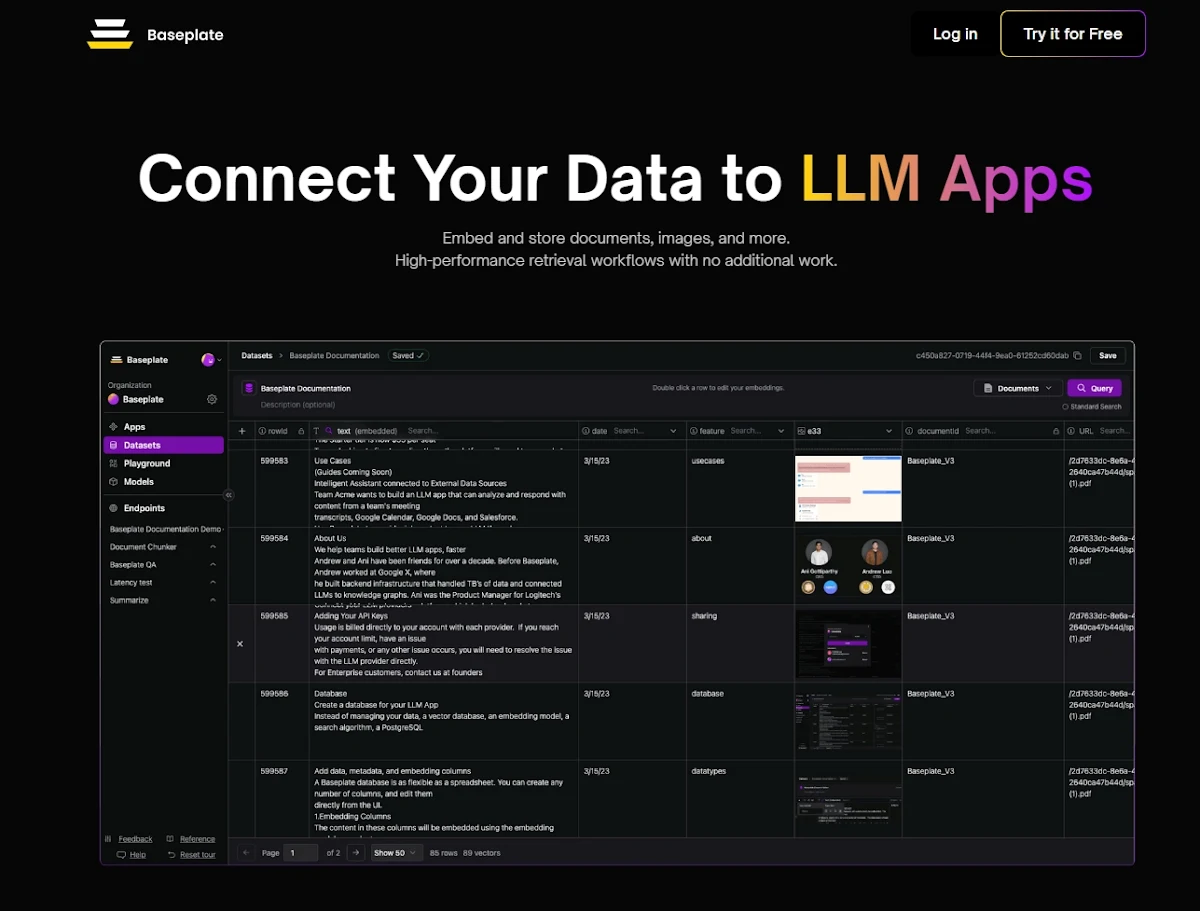Expand the e33 column chevron
The image size is (1200, 911).
coord(889,431)
